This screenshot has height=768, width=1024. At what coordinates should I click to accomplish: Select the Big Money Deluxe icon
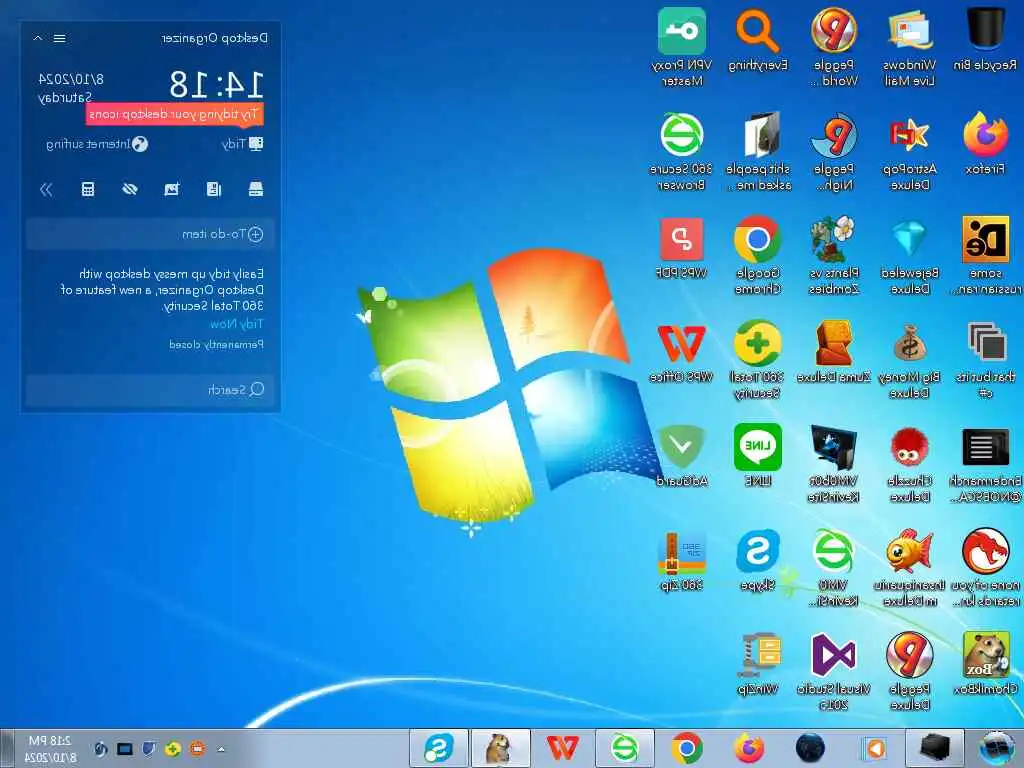[909, 360]
